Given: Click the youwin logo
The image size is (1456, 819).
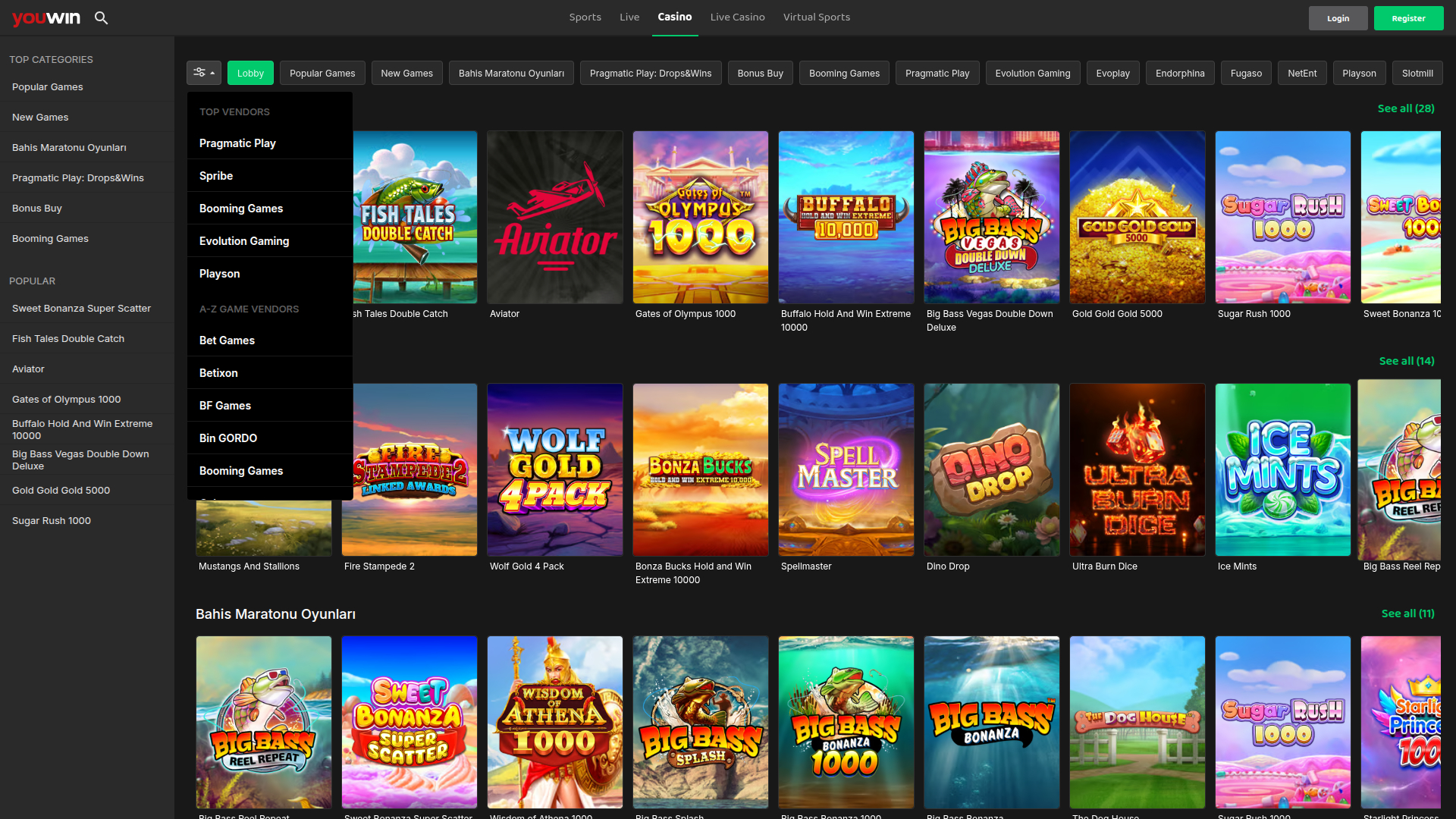Looking at the screenshot, I should pos(45,17).
